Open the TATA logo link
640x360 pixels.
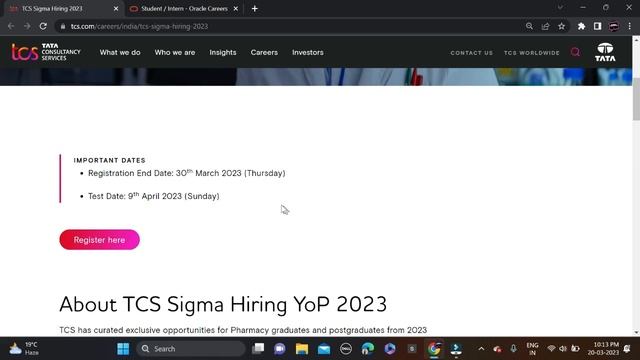[x=605, y=52]
